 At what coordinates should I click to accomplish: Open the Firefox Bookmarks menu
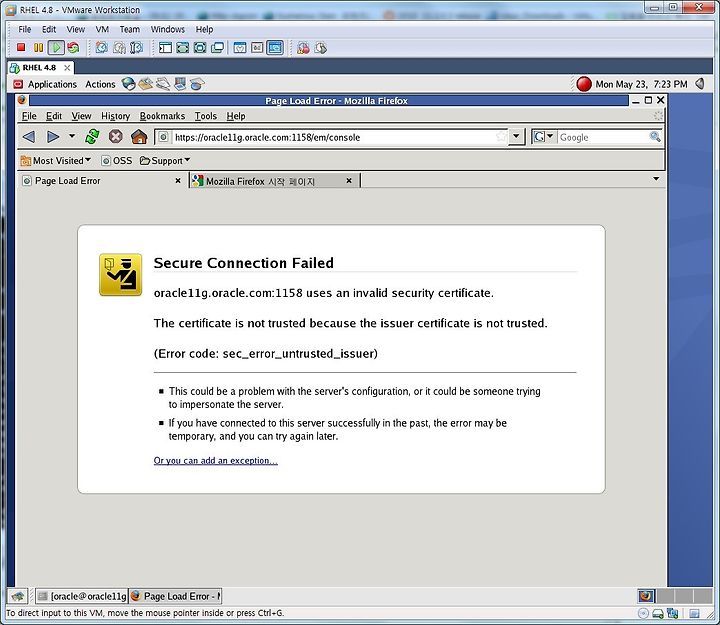pyautogui.click(x=163, y=116)
